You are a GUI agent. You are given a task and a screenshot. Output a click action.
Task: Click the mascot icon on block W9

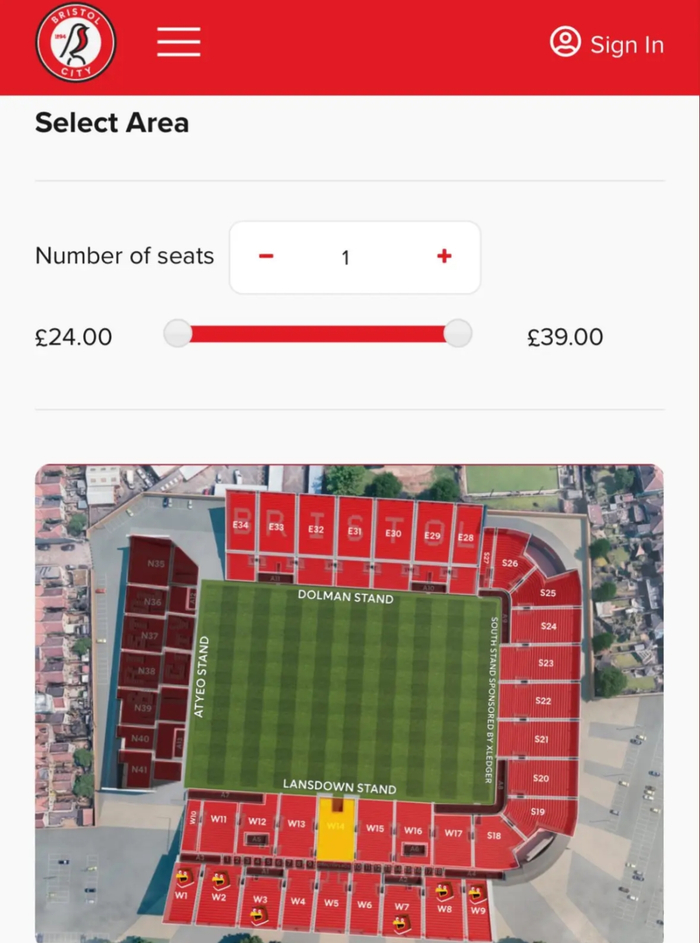tap(477, 893)
